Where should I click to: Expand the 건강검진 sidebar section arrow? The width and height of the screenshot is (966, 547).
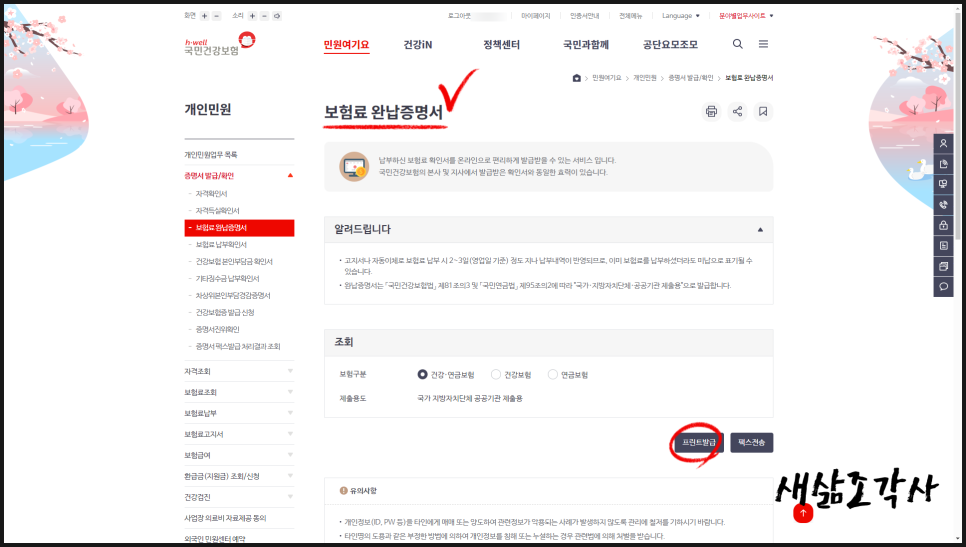pos(290,496)
